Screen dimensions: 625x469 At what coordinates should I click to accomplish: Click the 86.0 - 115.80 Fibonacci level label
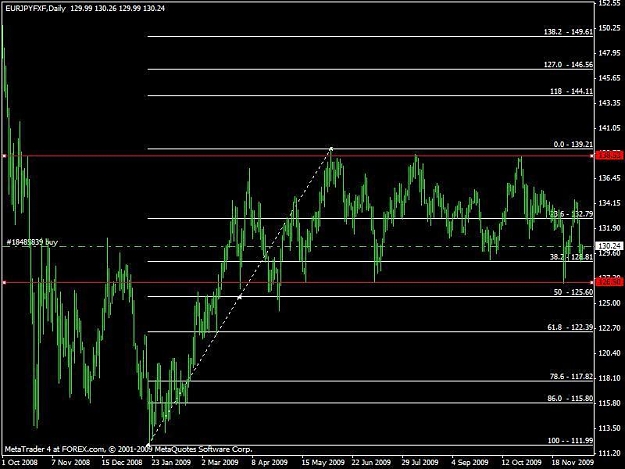point(570,398)
